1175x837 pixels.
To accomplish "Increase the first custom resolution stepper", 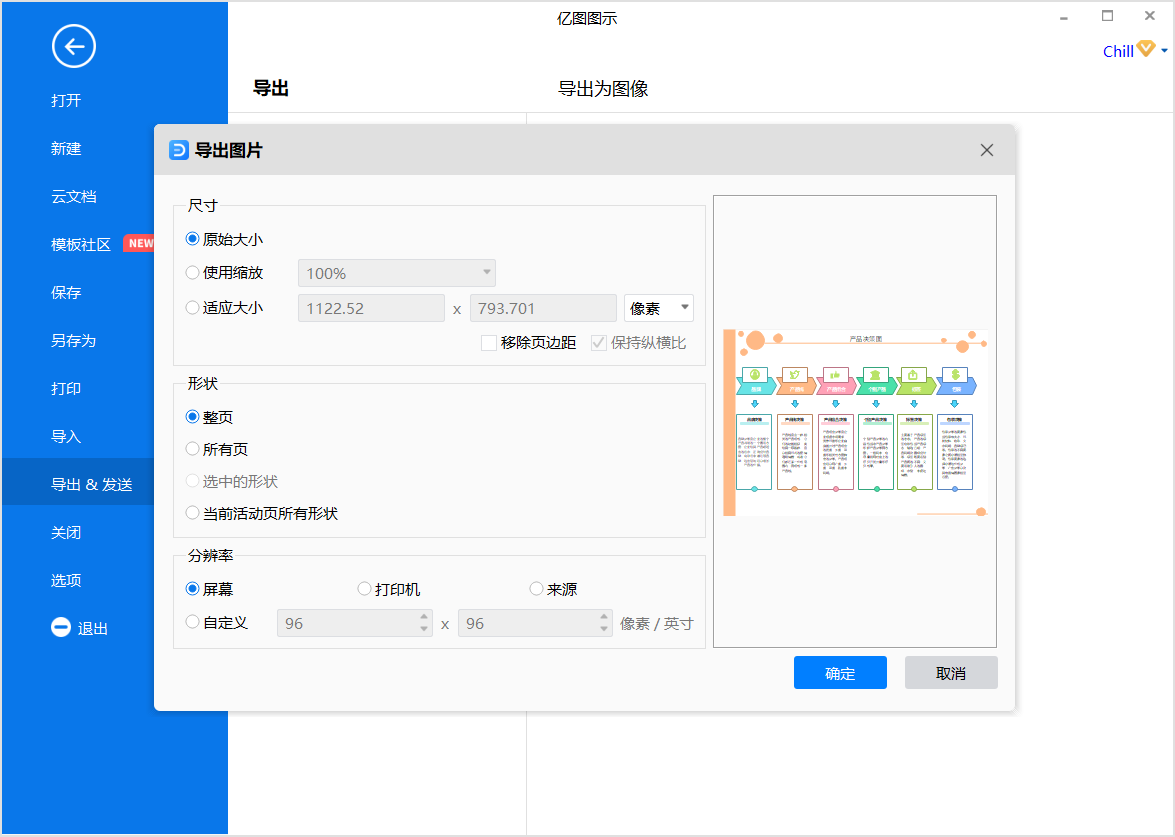I will click(424, 617).
